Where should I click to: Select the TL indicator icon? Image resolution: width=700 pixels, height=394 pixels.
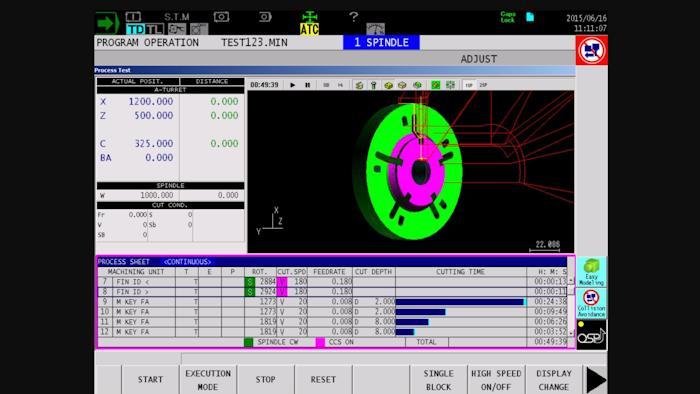(x=154, y=29)
